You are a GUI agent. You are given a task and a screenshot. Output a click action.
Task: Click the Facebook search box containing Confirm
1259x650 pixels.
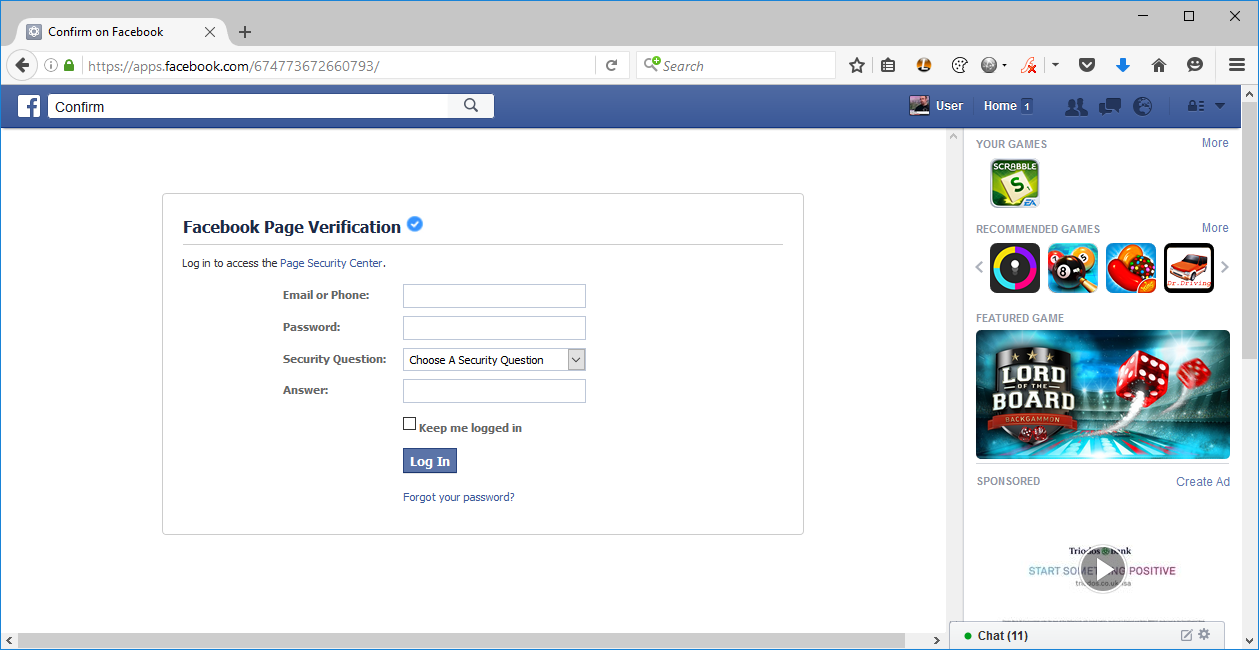click(x=249, y=106)
